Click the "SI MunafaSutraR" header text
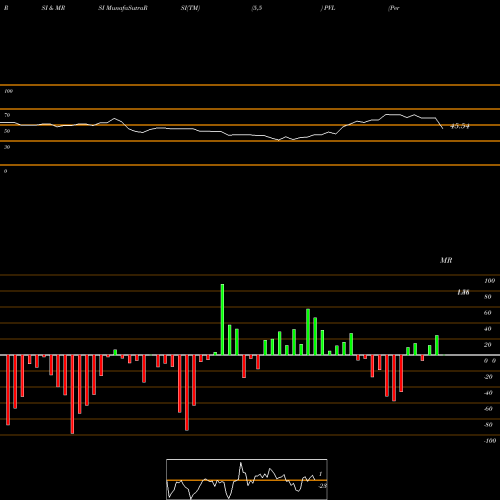 pos(123,8)
